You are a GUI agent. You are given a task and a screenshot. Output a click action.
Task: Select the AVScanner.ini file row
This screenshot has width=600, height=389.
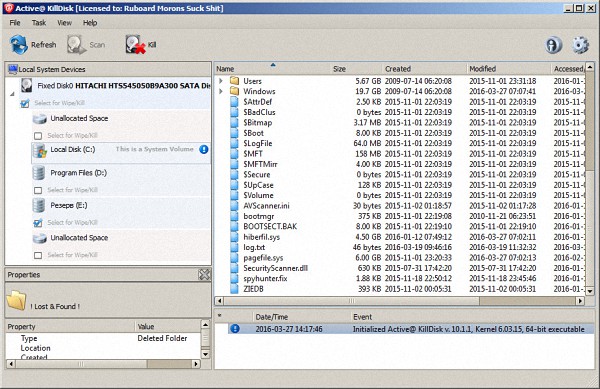pos(399,206)
